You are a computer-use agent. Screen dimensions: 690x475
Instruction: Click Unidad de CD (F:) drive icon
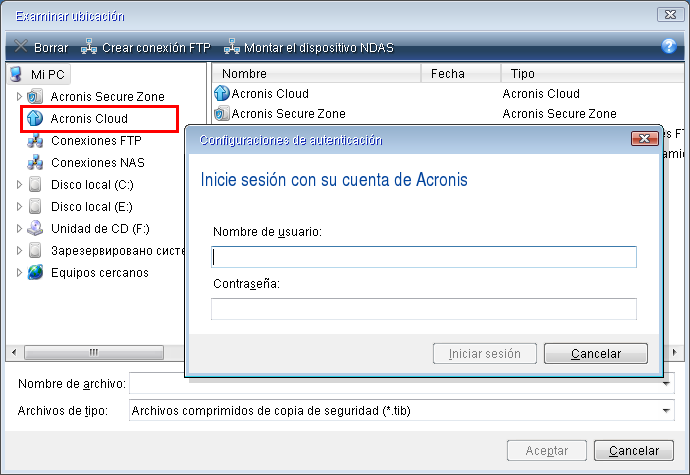[x=35, y=228]
